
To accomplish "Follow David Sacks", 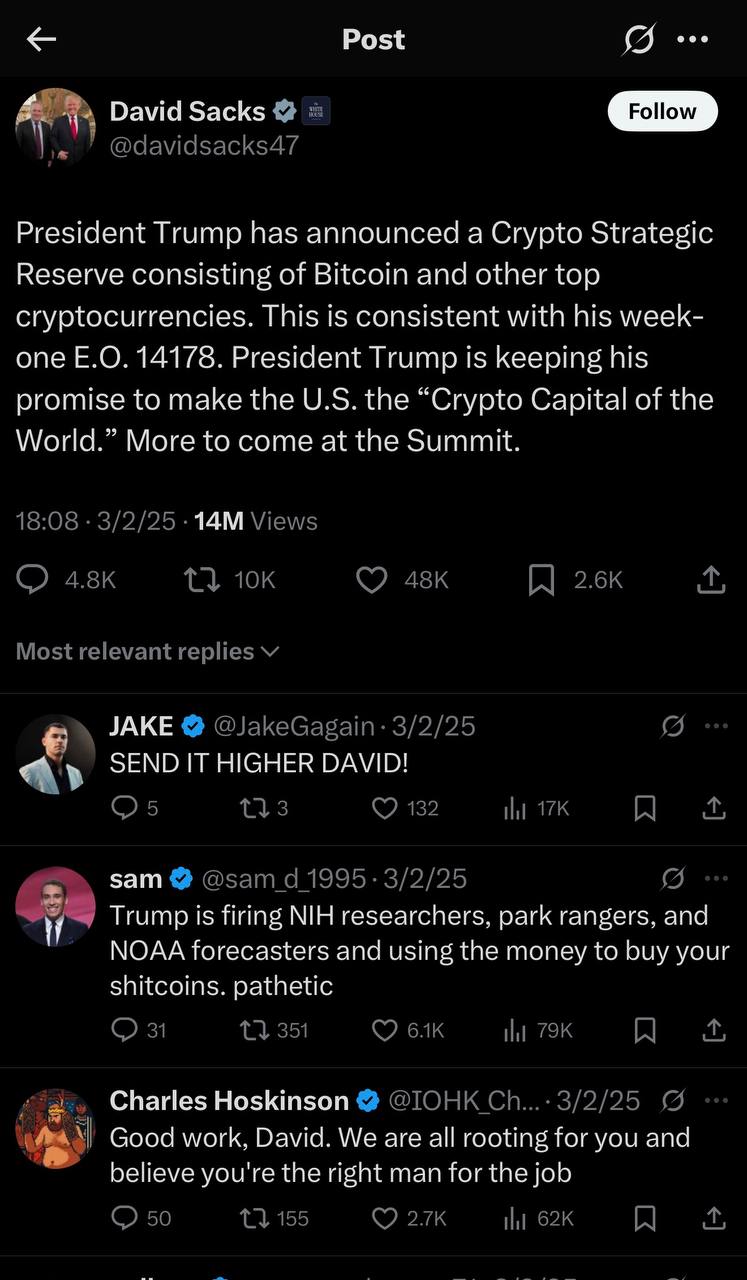I will pos(662,111).
